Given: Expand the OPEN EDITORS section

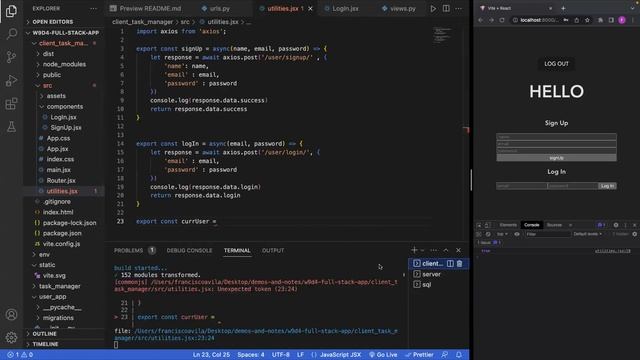Looking at the screenshot, I should (53, 22).
